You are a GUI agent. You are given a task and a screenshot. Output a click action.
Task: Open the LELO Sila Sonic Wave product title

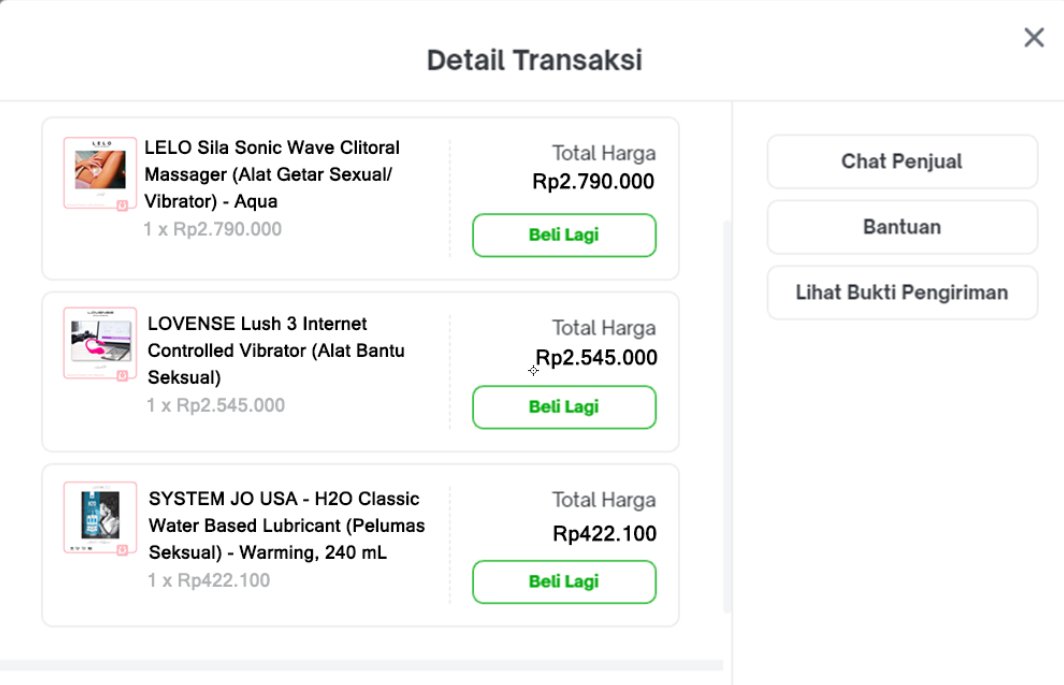271,174
